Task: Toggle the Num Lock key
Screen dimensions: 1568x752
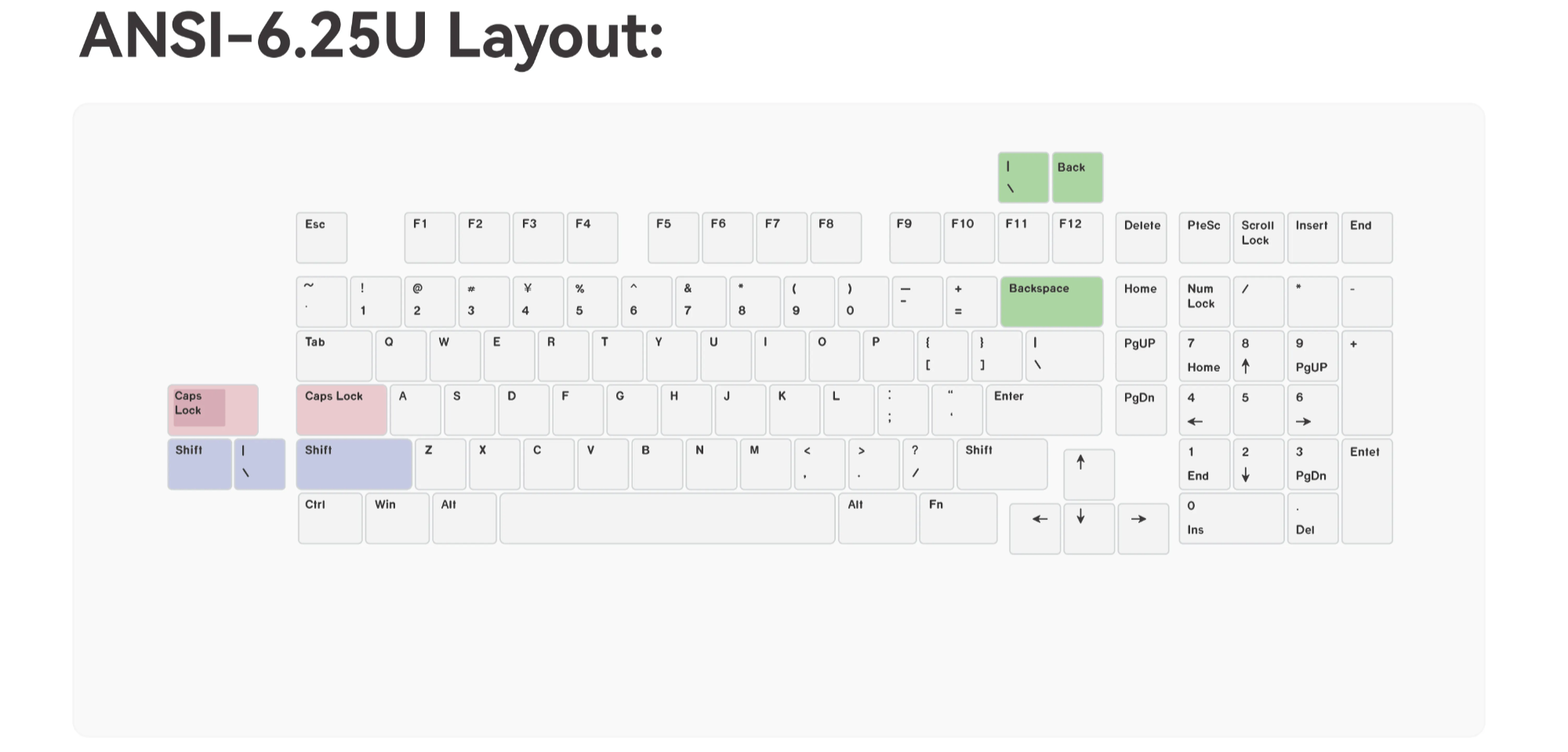Action: pyautogui.click(x=1204, y=301)
